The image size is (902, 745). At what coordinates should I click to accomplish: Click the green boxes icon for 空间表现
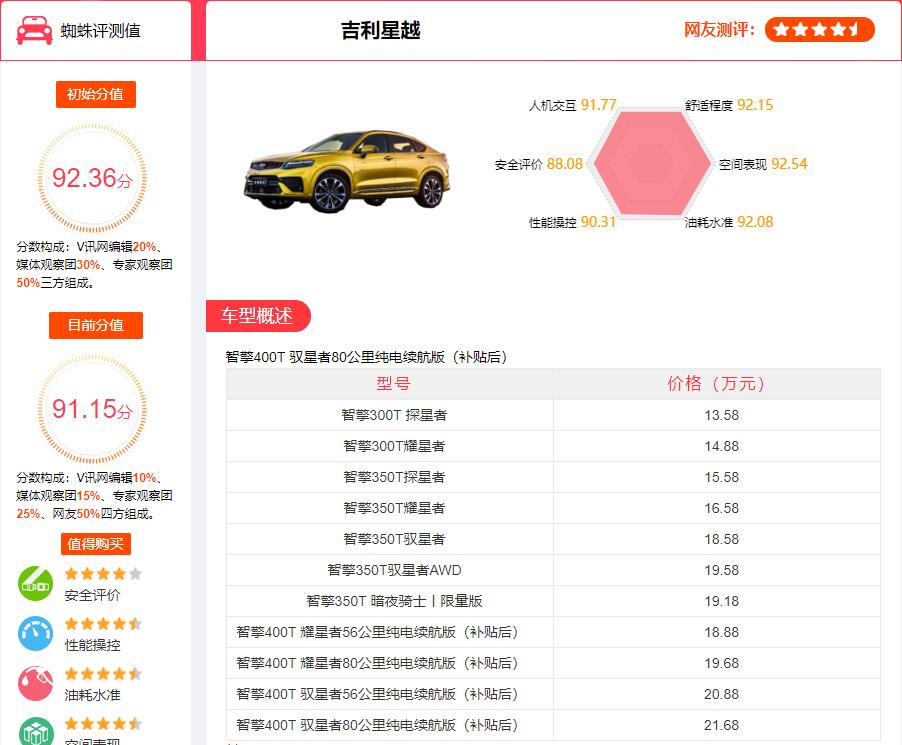tap(35, 730)
